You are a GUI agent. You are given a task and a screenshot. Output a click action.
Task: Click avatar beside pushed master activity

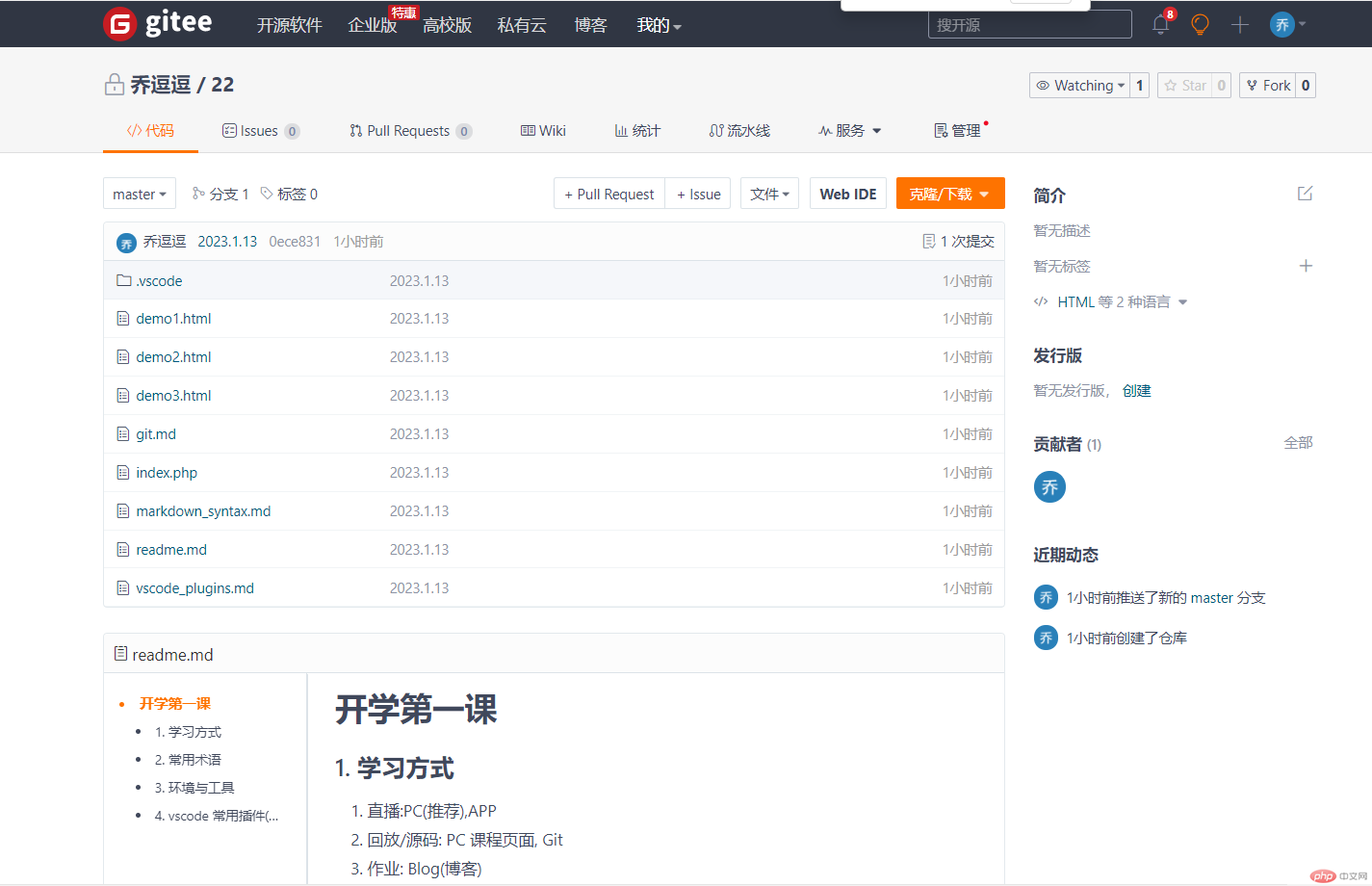click(1046, 597)
